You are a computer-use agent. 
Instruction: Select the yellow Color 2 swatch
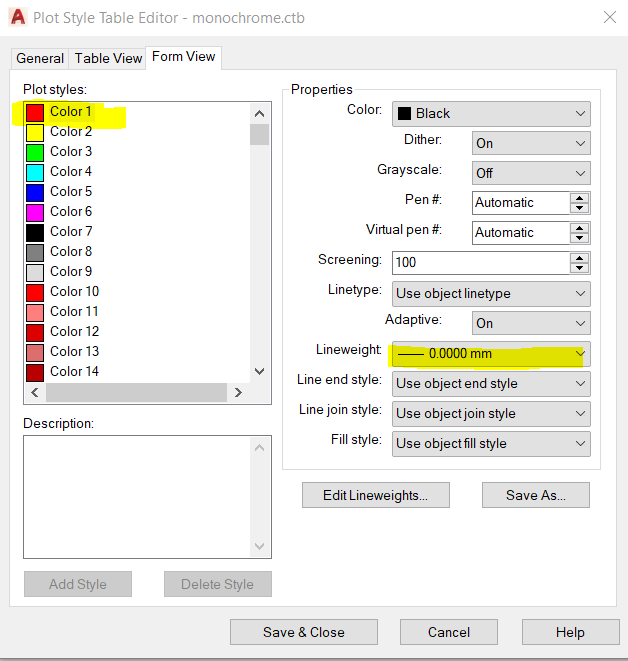(x=35, y=132)
